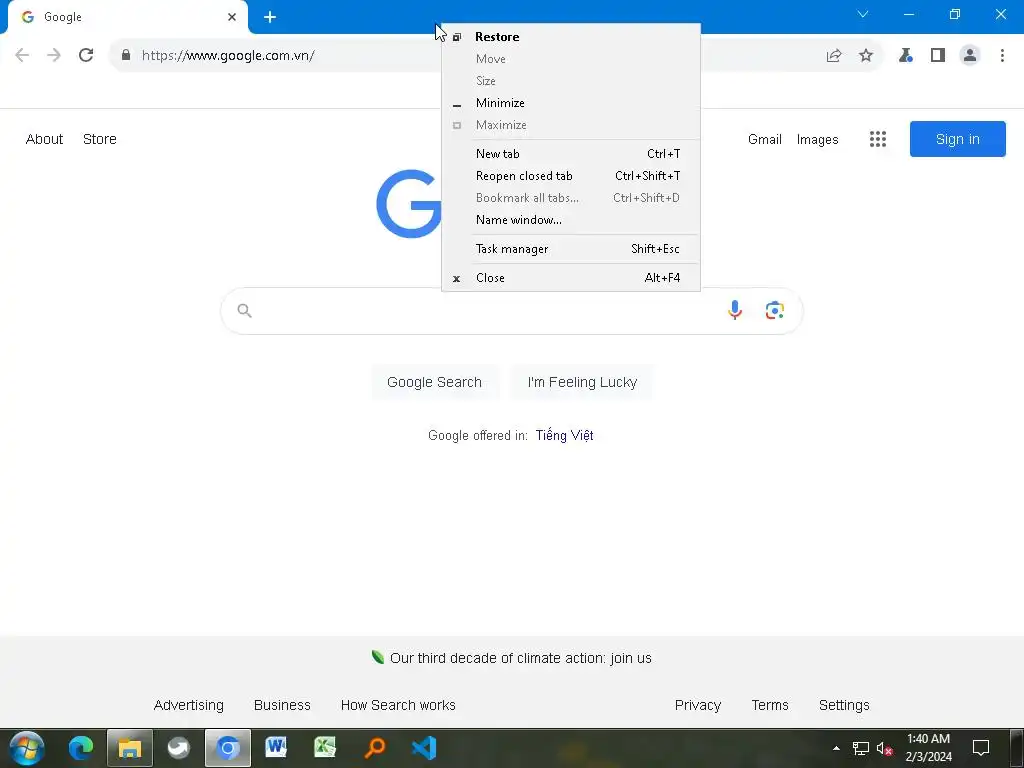The width and height of the screenshot is (1024, 768).
Task: Click the browser forward arrow
Action: click(54, 56)
